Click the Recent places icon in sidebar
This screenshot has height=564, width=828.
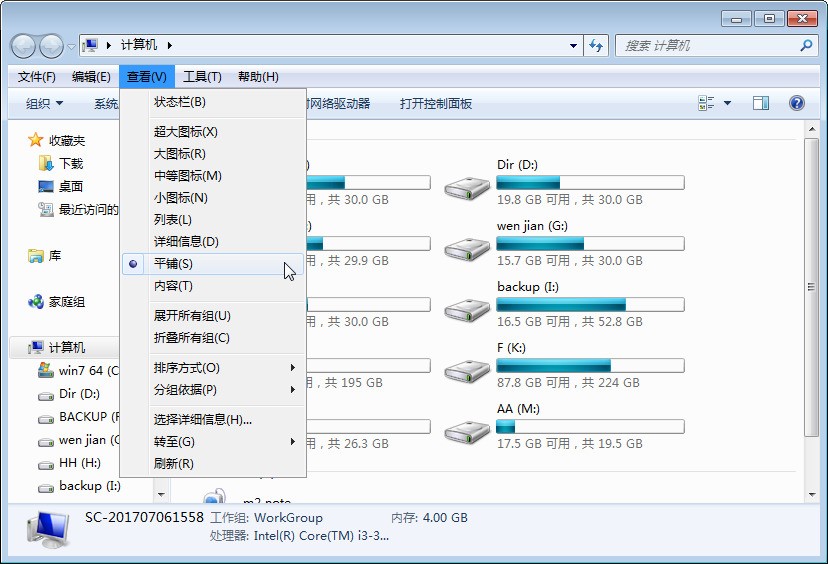click(46, 210)
